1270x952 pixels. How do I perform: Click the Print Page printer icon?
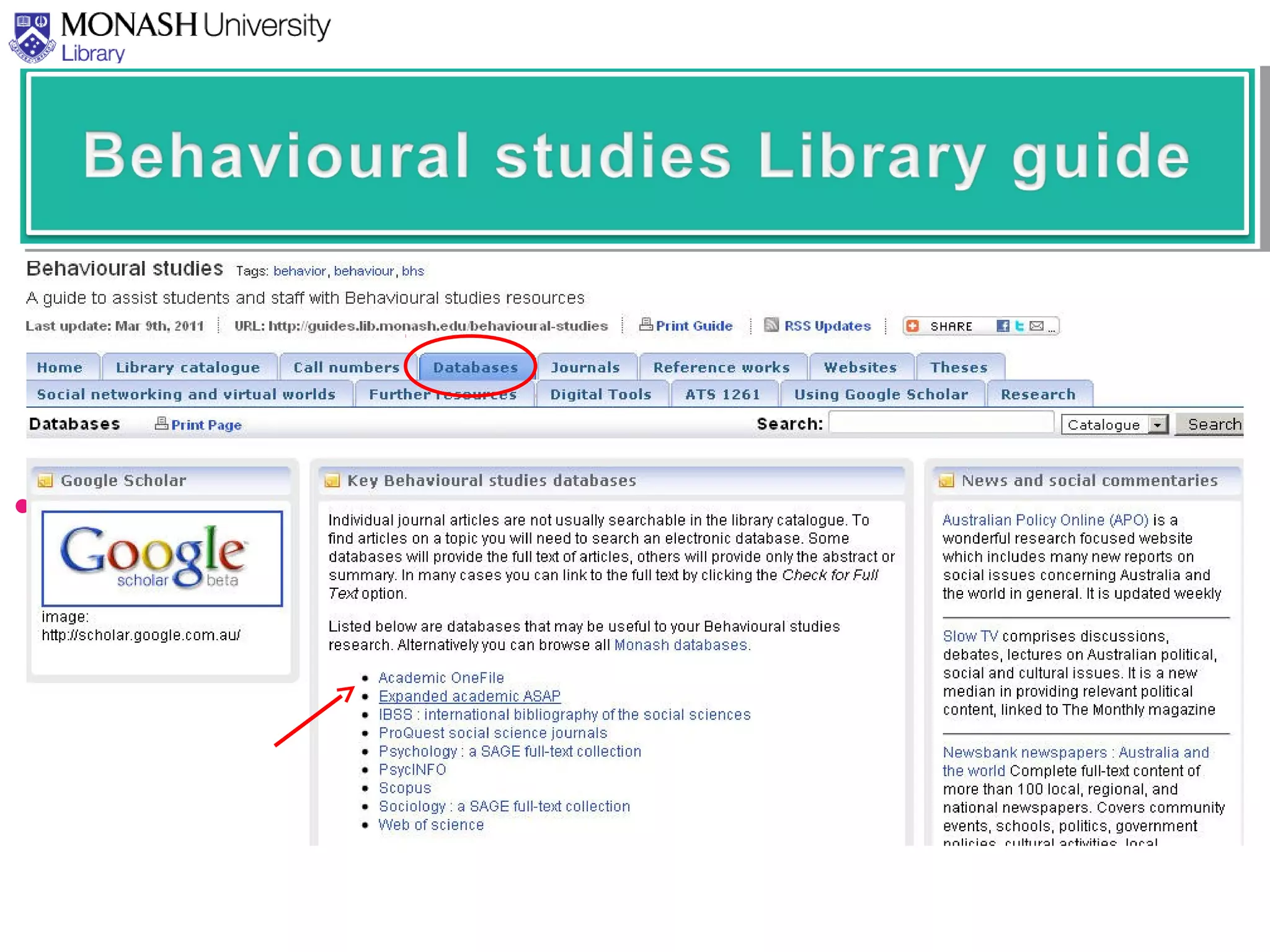coord(161,423)
